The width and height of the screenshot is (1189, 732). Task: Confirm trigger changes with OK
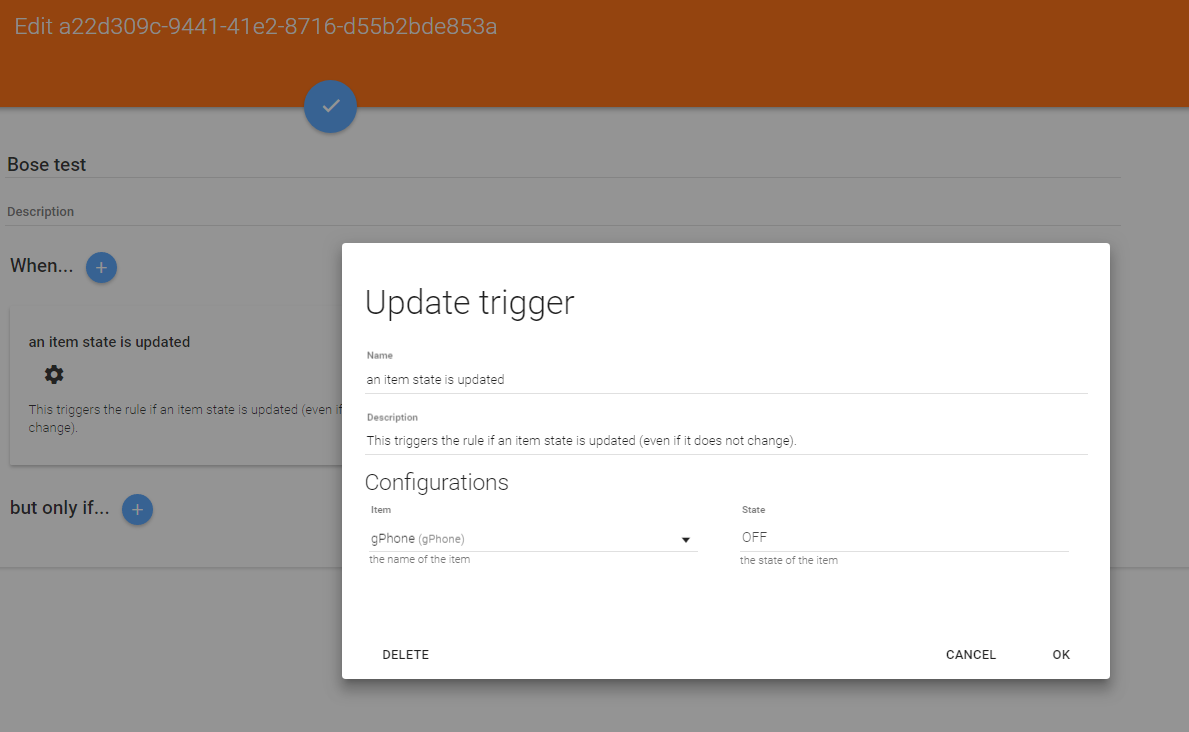pos(1061,655)
